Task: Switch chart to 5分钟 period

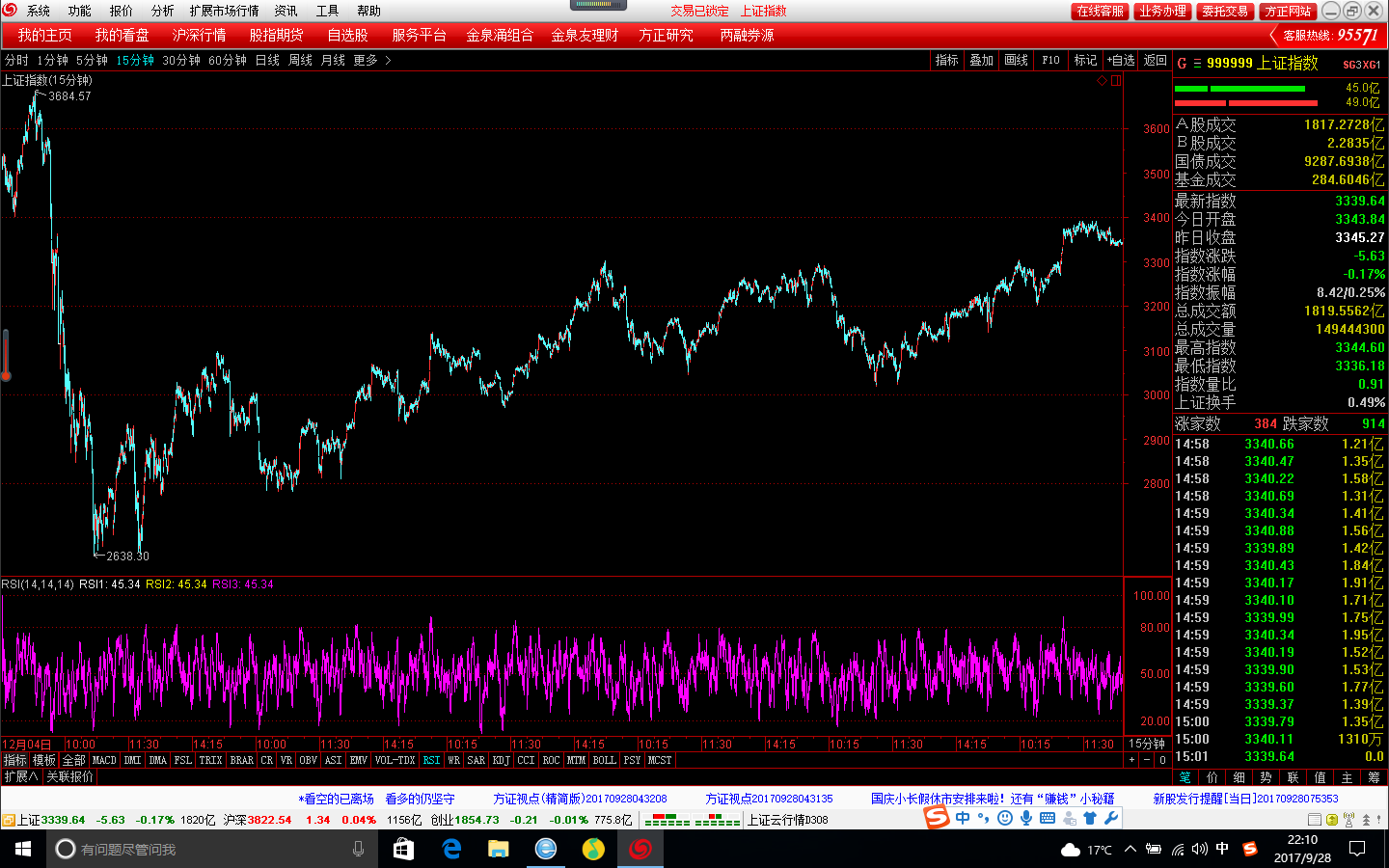Action: click(92, 60)
